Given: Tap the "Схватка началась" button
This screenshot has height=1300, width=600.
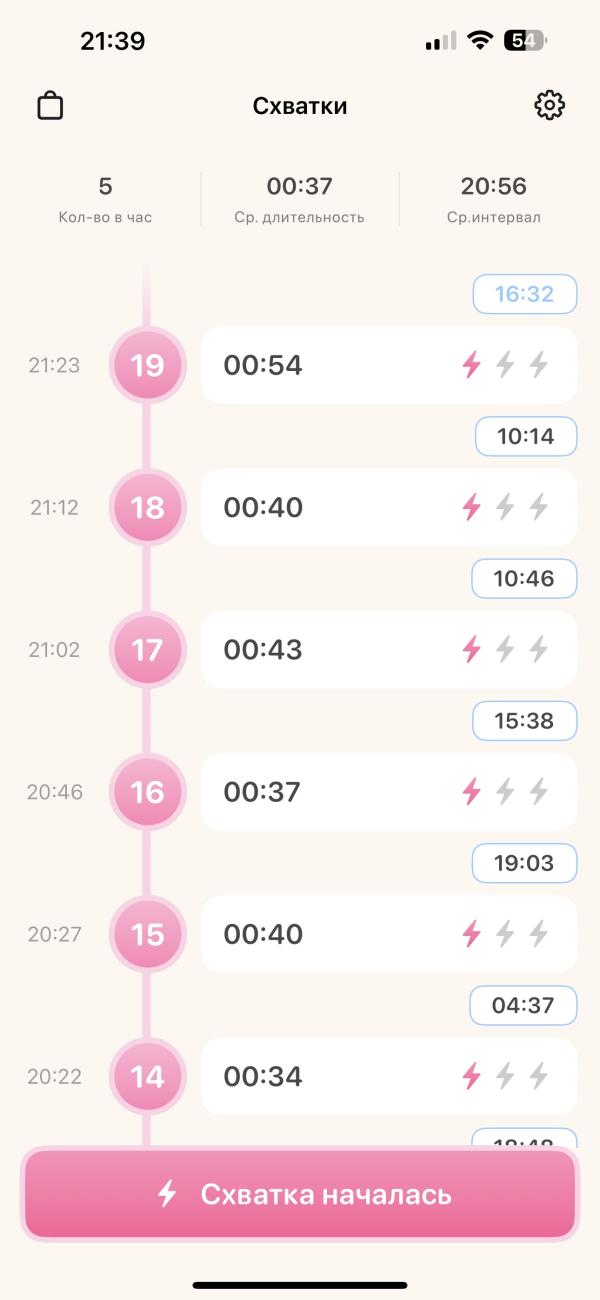Looking at the screenshot, I should click(x=300, y=1194).
